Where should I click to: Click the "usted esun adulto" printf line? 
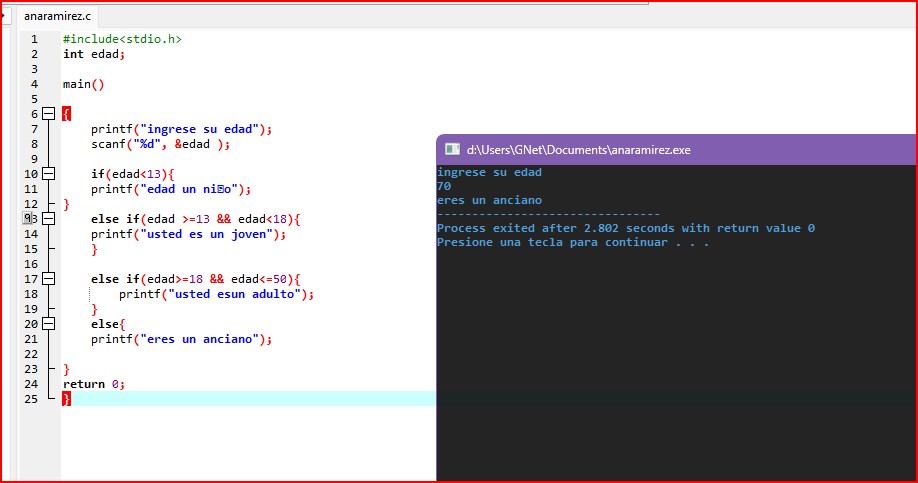point(216,294)
